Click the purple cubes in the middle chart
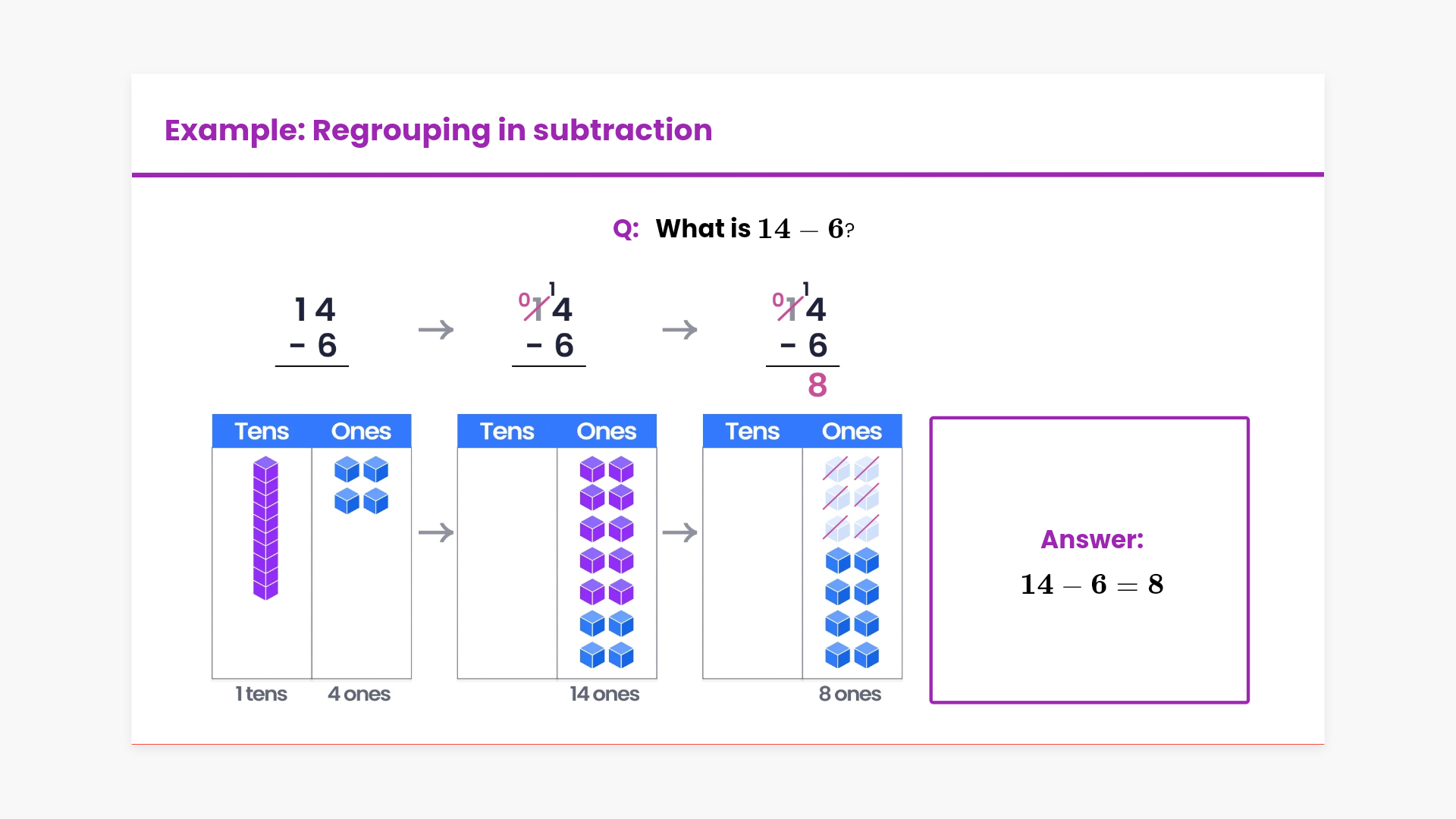Image resolution: width=1456 pixels, height=819 pixels. pyautogui.click(x=606, y=531)
